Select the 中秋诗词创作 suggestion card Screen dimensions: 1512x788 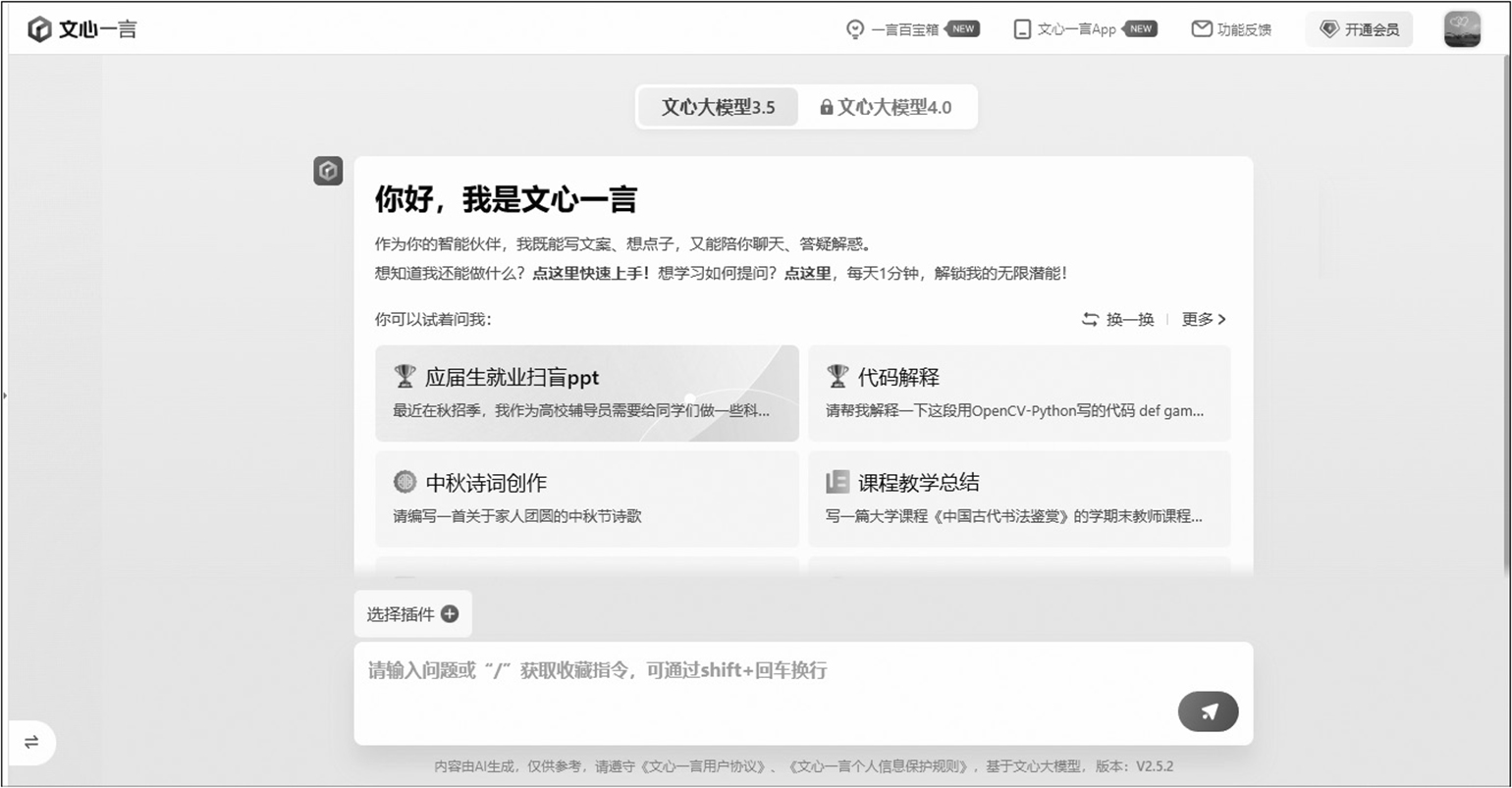click(x=587, y=499)
